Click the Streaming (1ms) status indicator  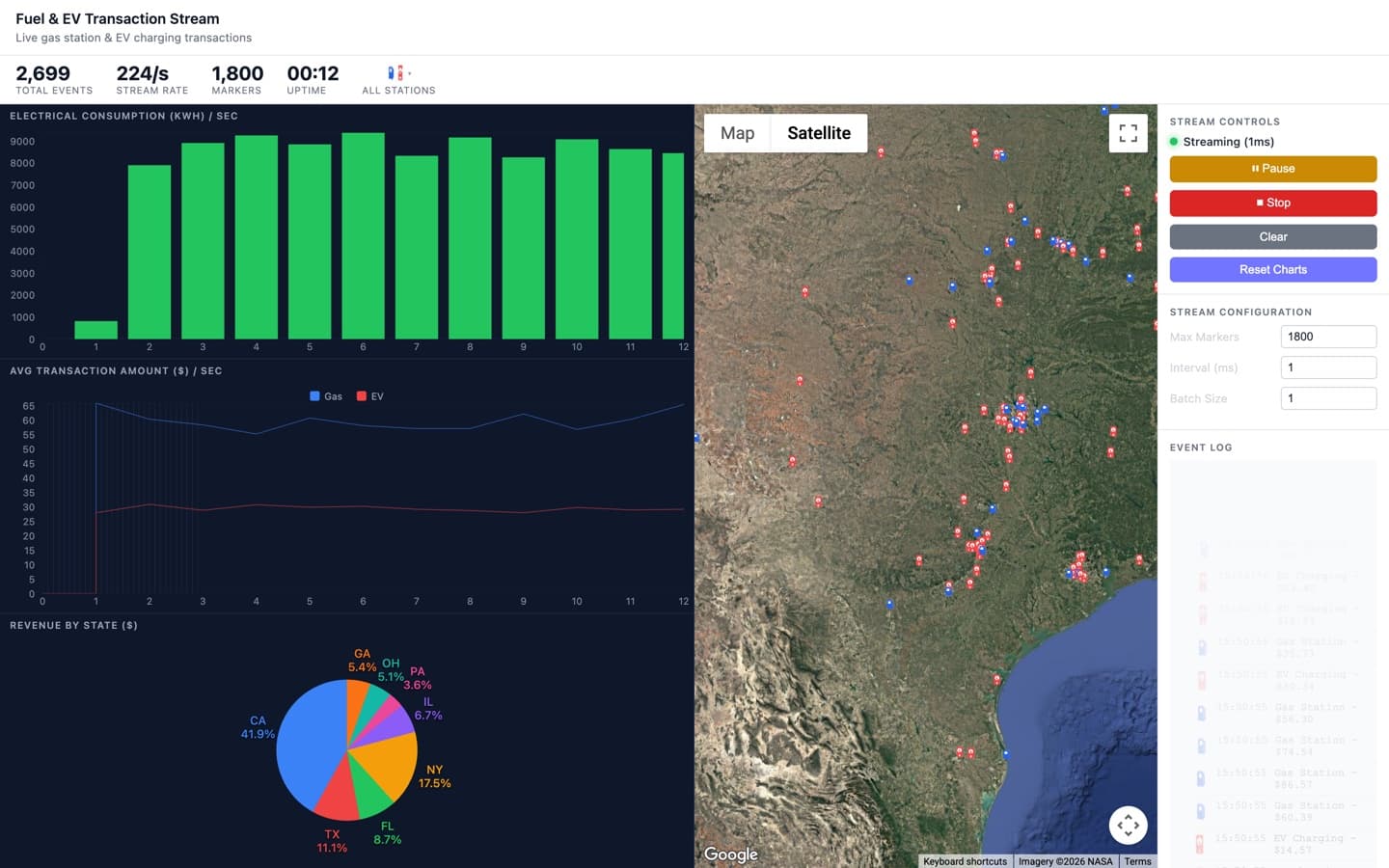coord(1222,142)
